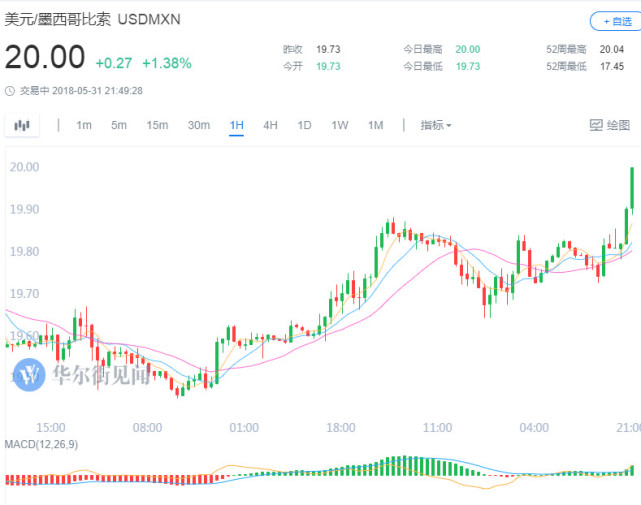Switch to the 5m timeframe
Image resolution: width=641 pixels, height=505 pixels.
click(119, 125)
